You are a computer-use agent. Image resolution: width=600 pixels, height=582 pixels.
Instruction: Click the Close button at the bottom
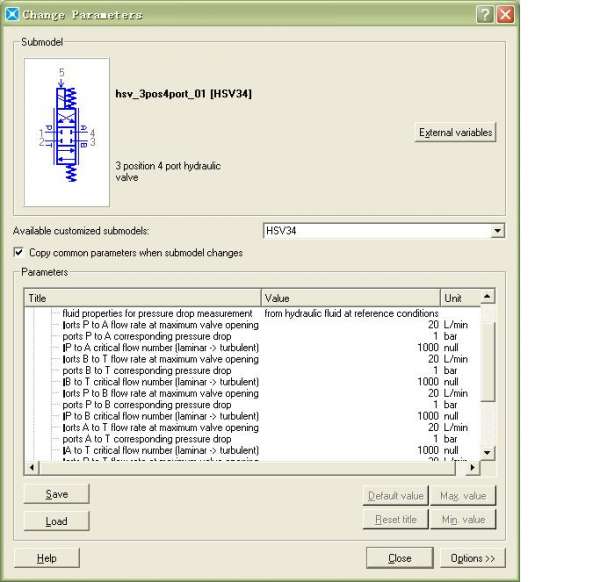point(400,558)
